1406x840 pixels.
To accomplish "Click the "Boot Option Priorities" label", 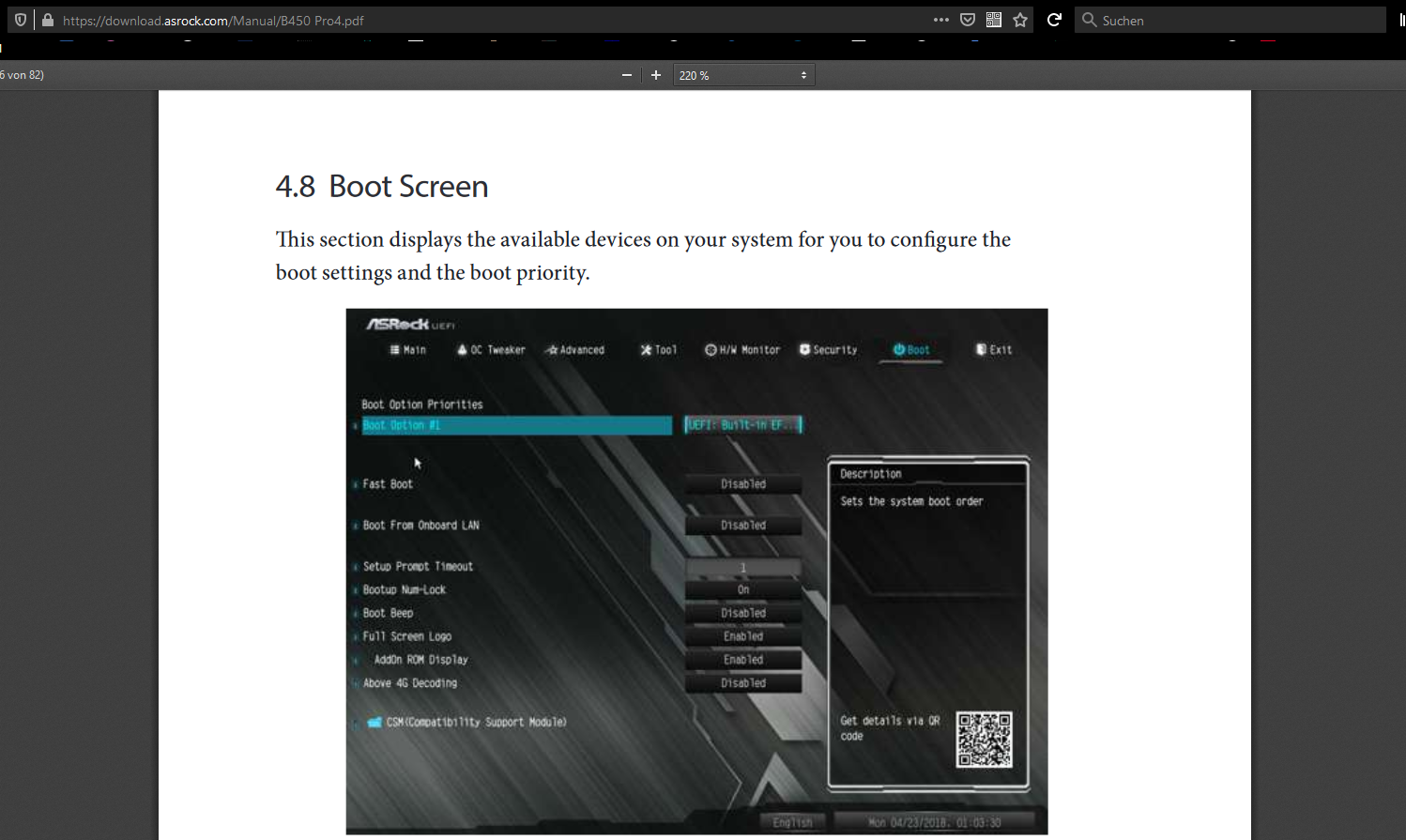I will click(x=422, y=405).
